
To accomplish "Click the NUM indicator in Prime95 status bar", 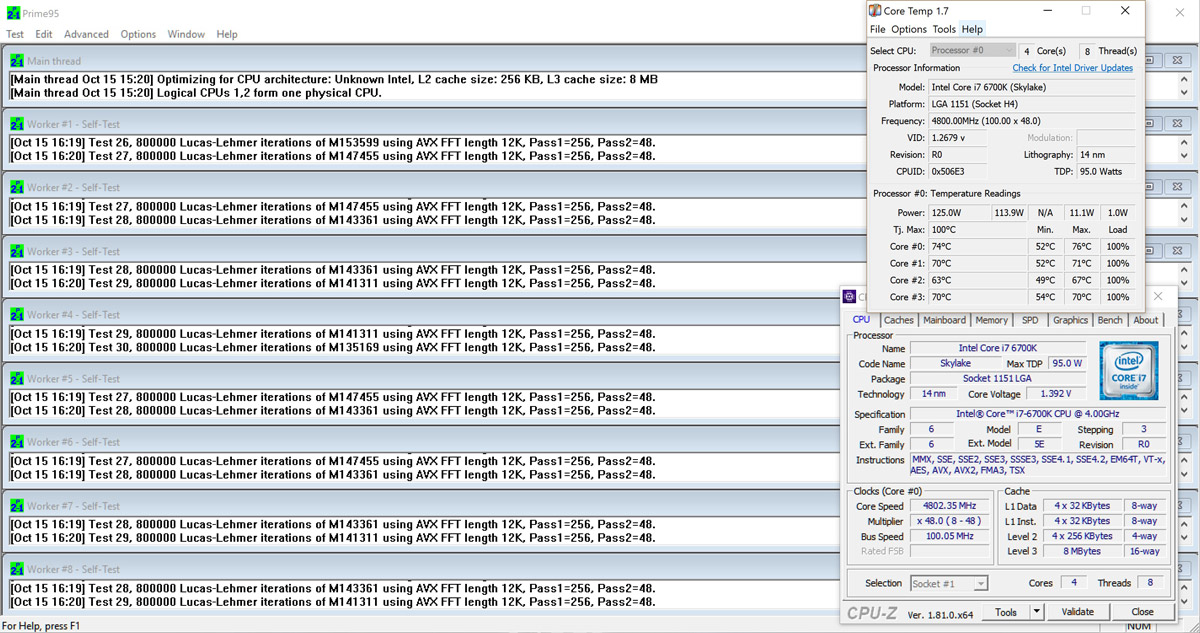I will coord(1139,626).
